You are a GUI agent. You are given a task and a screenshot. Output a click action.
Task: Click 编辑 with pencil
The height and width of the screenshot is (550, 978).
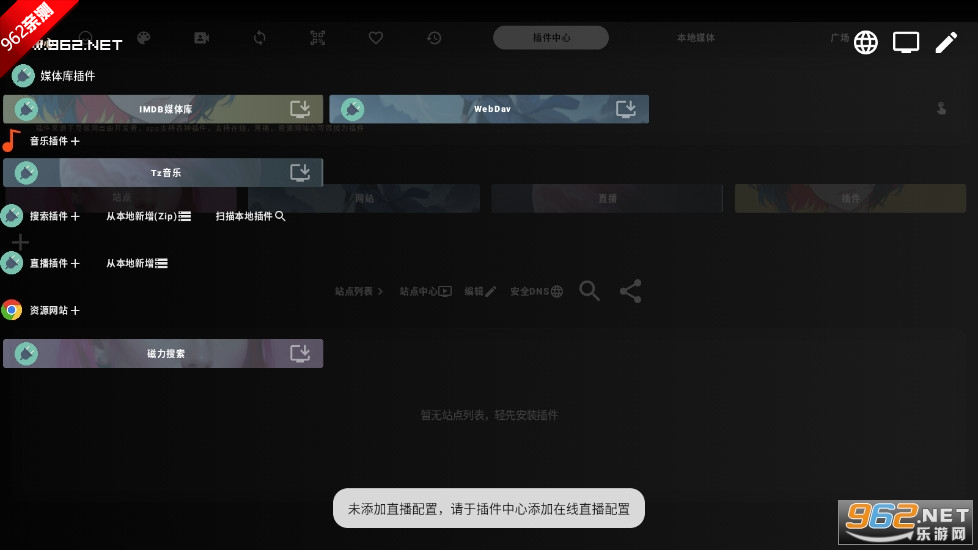(x=480, y=291)
